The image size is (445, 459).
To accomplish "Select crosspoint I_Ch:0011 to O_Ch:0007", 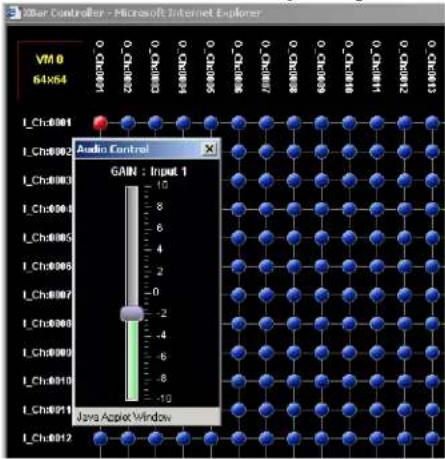I will tap(266, 410).
